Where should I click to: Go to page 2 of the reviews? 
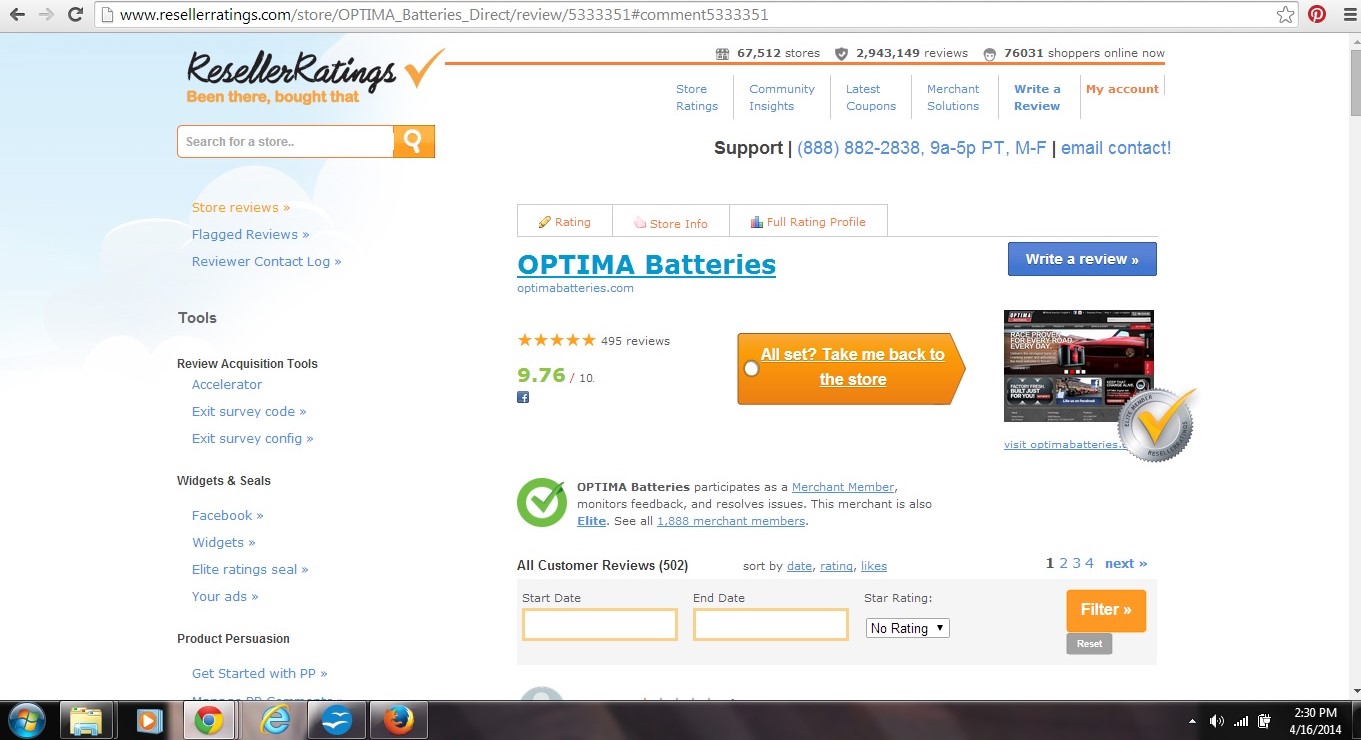pos(1064,563)
